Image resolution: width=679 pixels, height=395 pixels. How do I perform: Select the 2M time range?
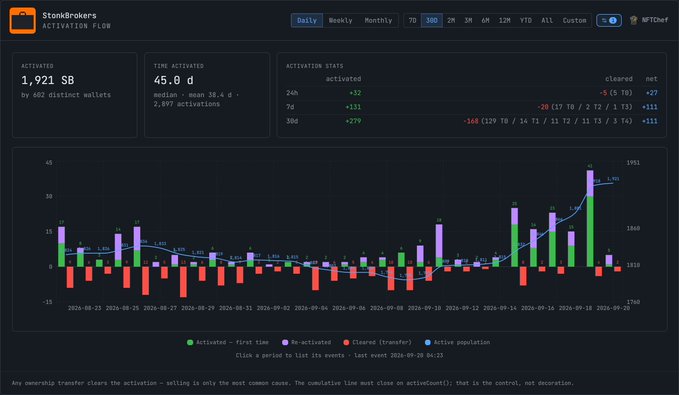(451, 20)
